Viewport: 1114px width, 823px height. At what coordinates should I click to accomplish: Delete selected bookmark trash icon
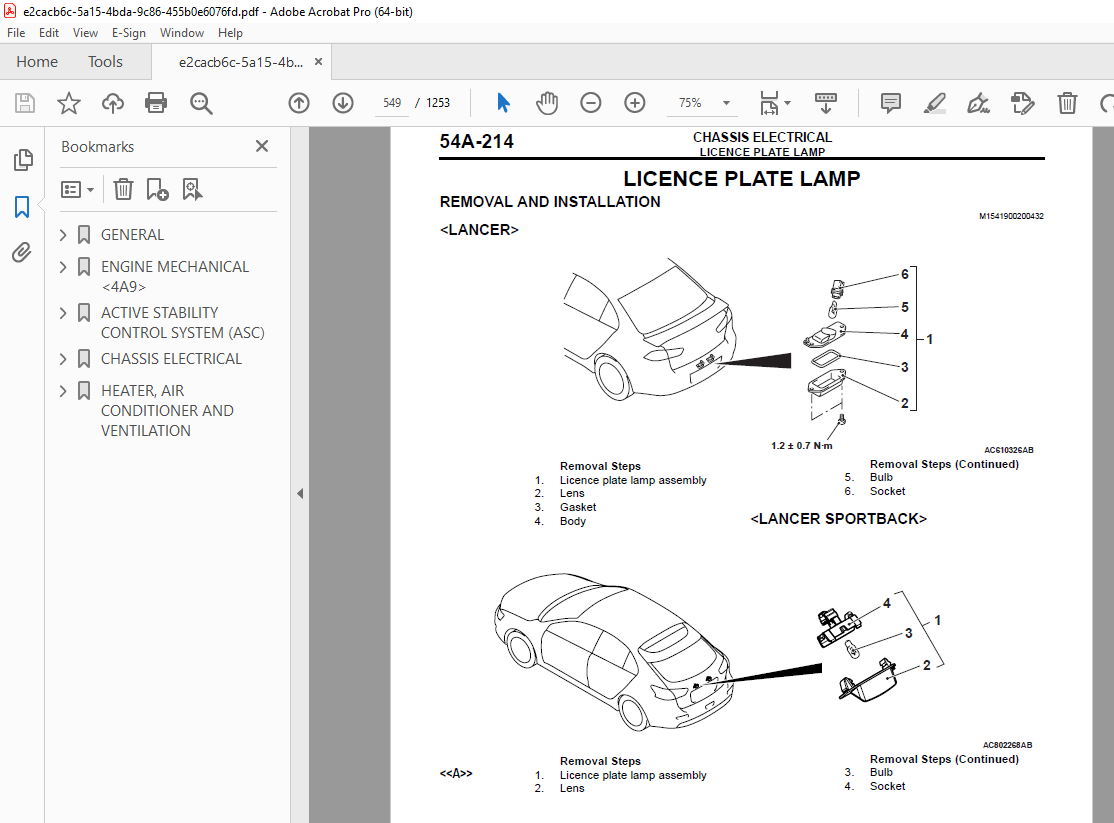coord(123,190)
